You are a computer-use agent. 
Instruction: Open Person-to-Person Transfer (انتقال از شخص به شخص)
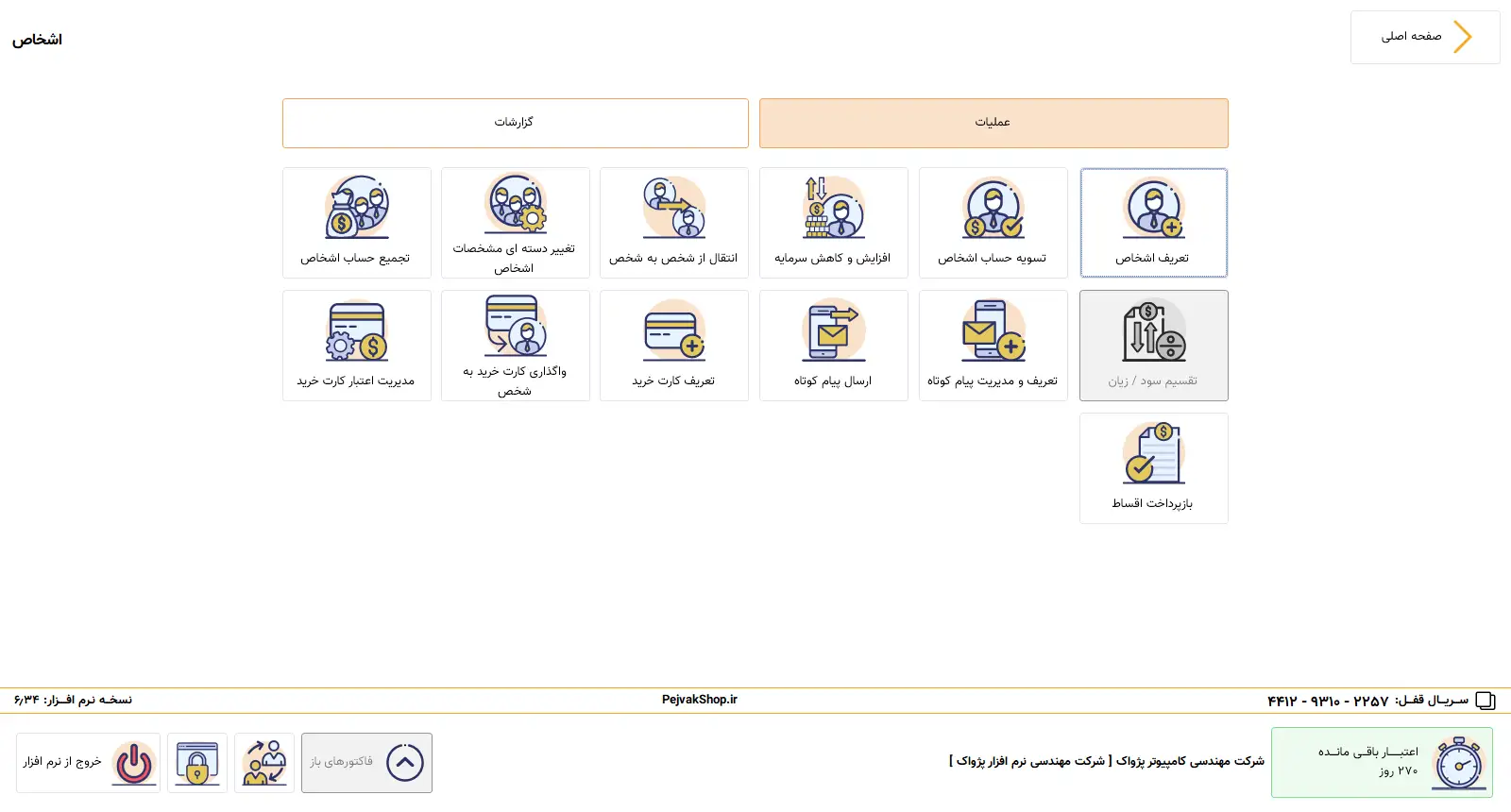pyautogui.click(x=673, y=223)
